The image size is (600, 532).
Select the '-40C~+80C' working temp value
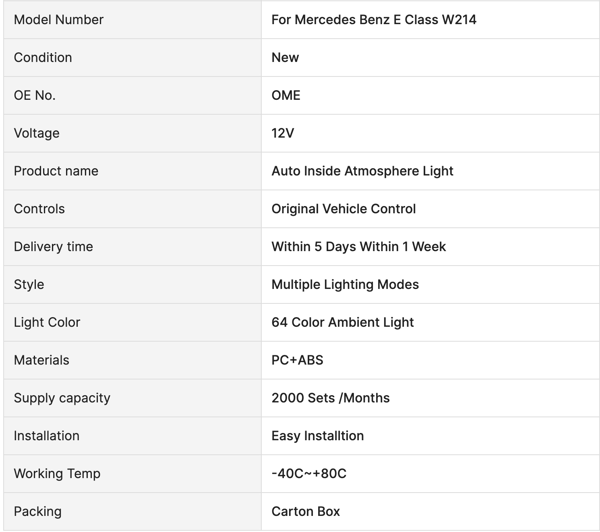[x=309, y=473]
